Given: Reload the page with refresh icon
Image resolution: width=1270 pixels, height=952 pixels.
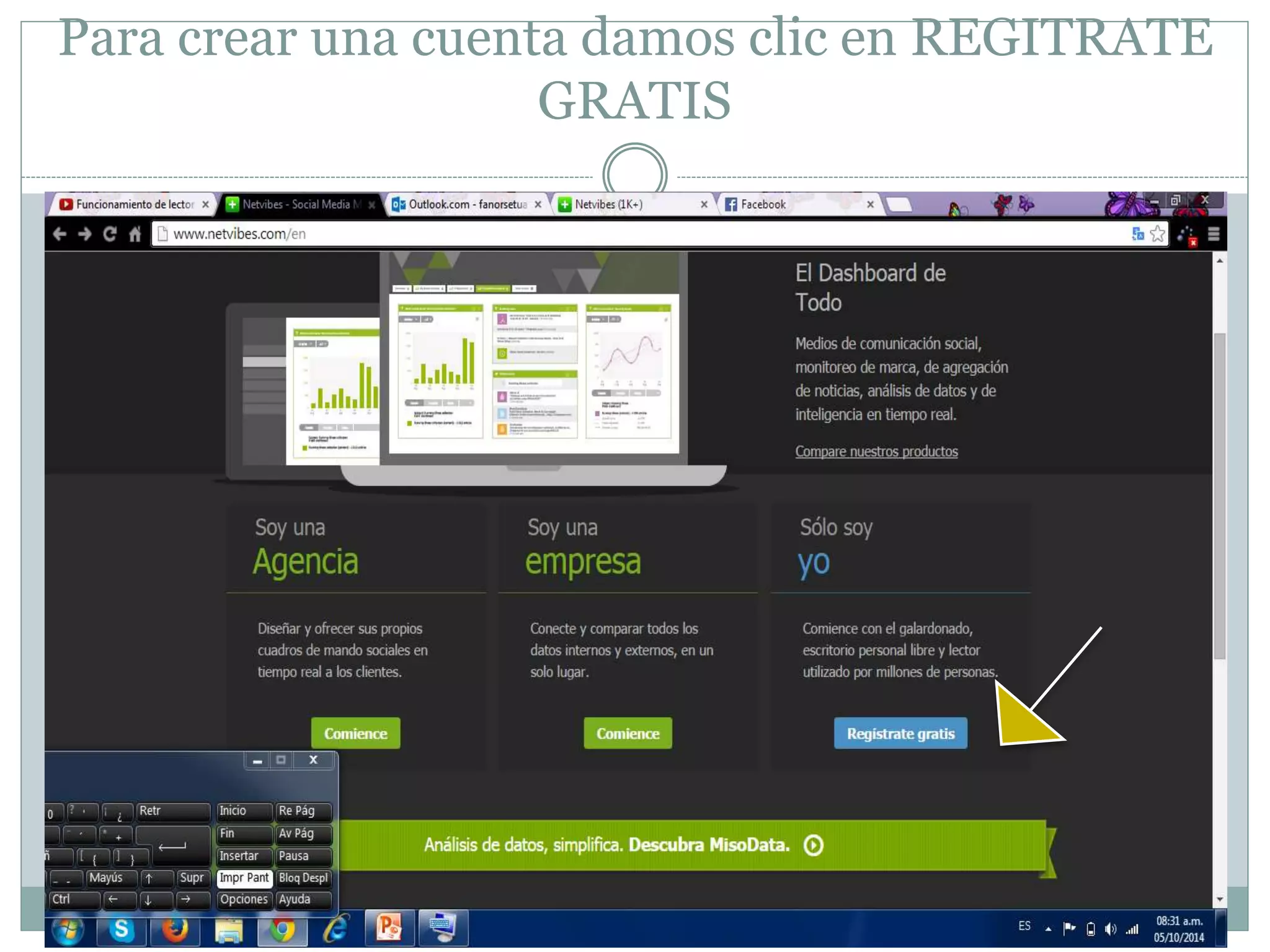Looking at the screenshot, I should (x=110, y=234).
